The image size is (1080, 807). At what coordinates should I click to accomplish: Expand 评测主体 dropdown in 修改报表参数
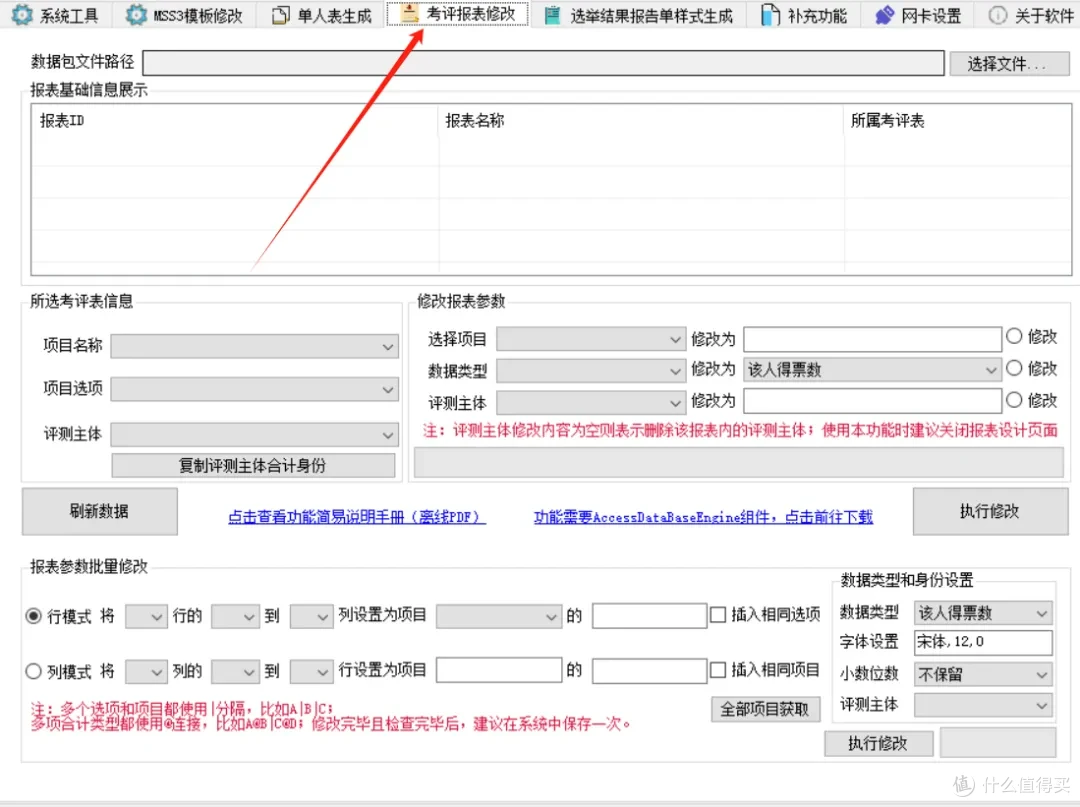[x=591, y=401]
